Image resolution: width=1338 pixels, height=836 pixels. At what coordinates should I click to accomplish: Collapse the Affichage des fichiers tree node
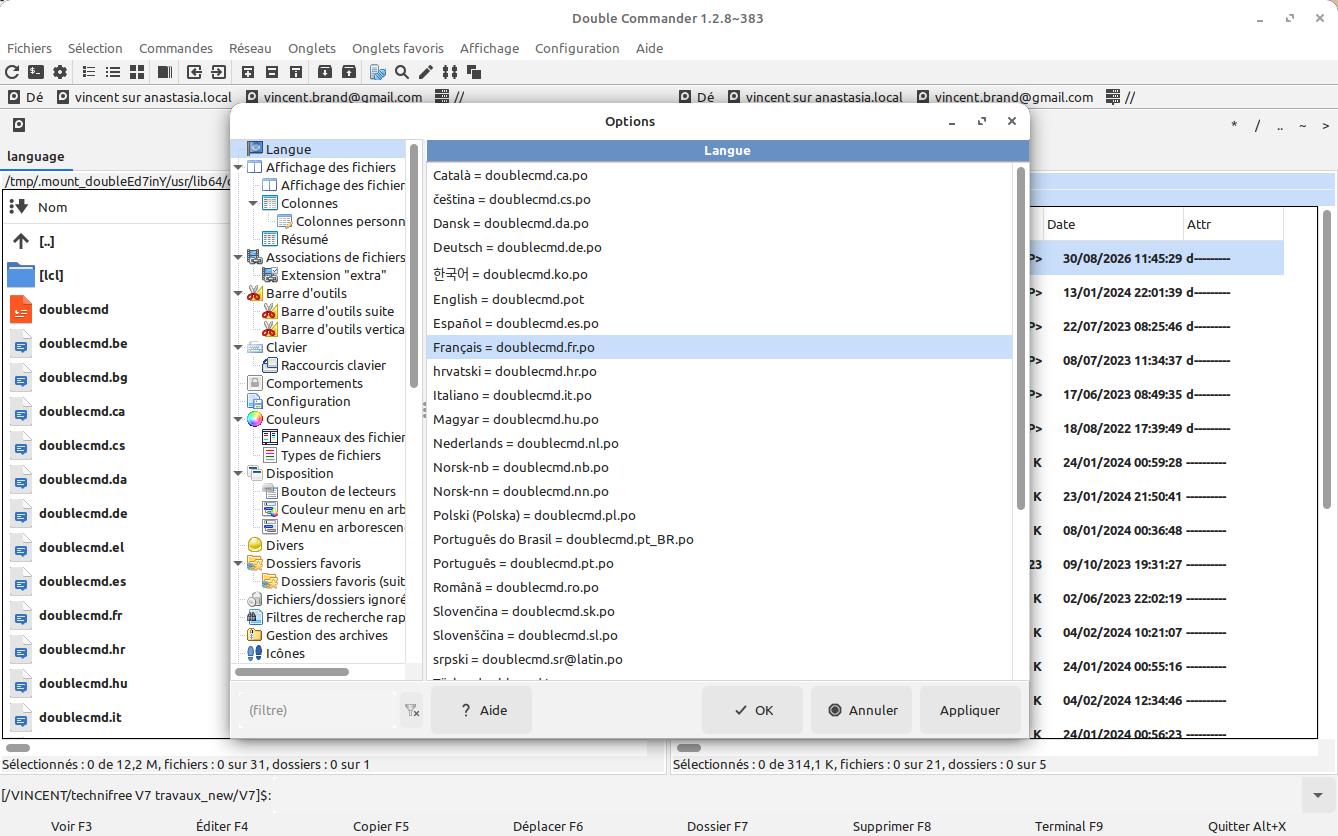click(x=238, y=168)
